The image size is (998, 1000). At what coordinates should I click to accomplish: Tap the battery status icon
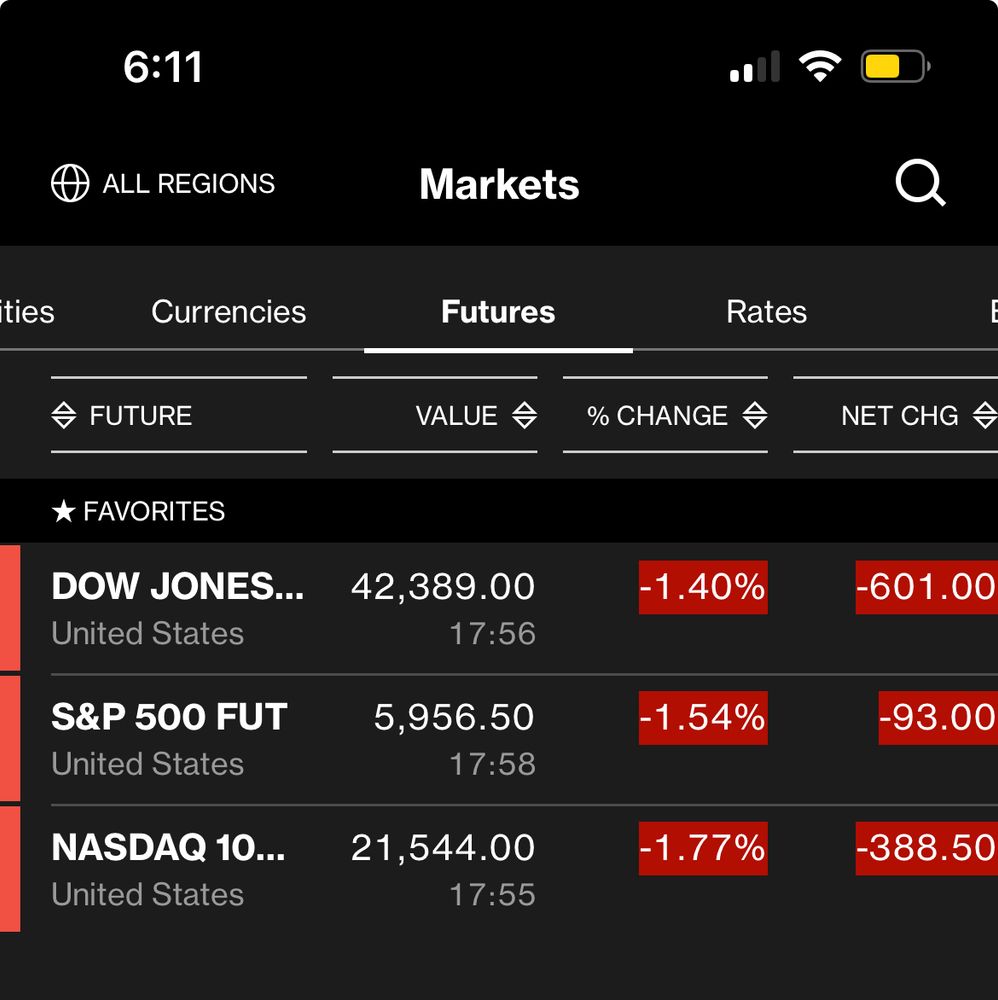pyautogui.click(x=895, y=68)
